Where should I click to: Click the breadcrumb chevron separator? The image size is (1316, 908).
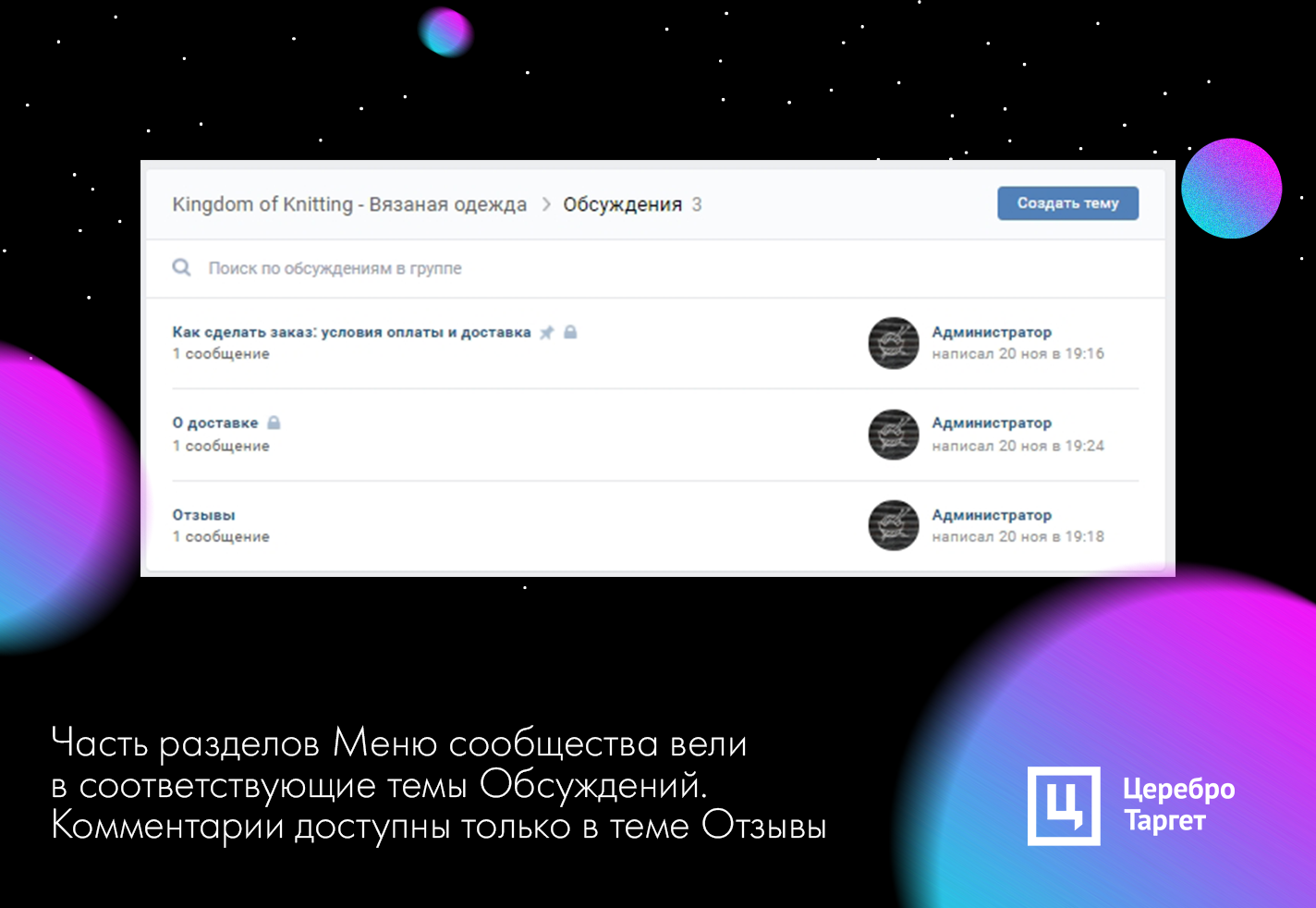(x=546, y=204)
